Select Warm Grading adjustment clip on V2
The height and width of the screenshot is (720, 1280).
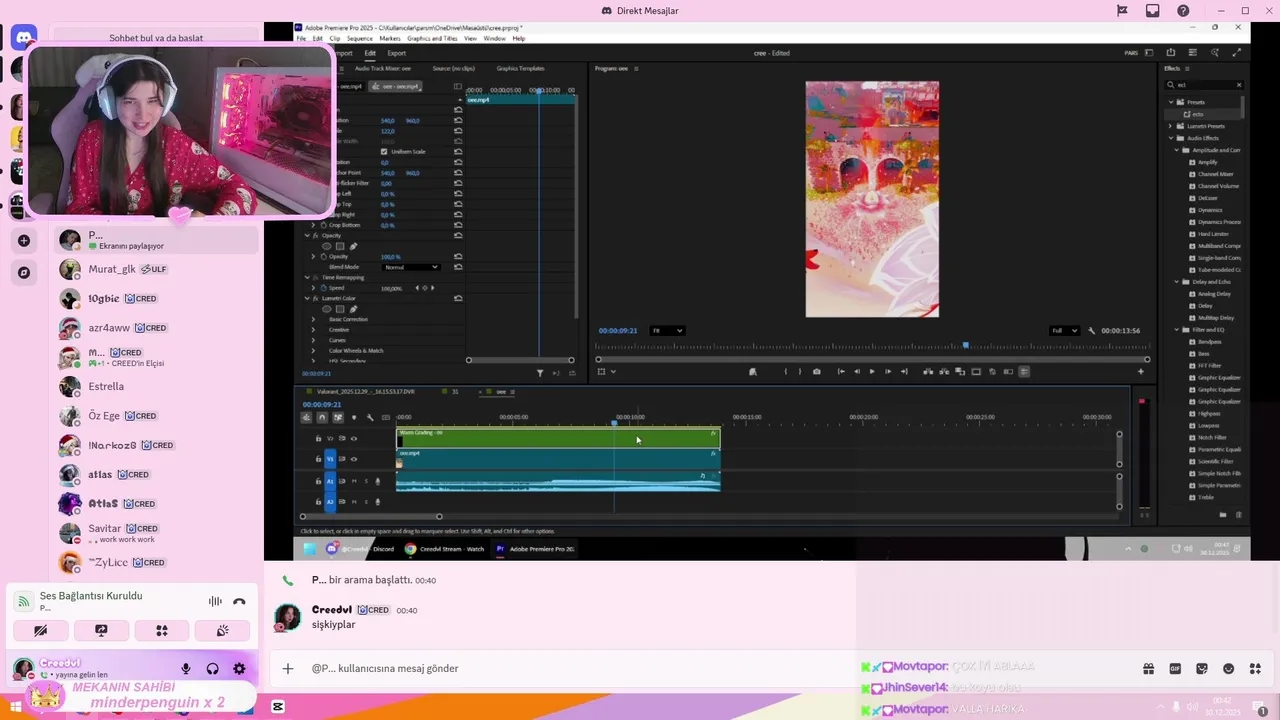coord(558,438)
